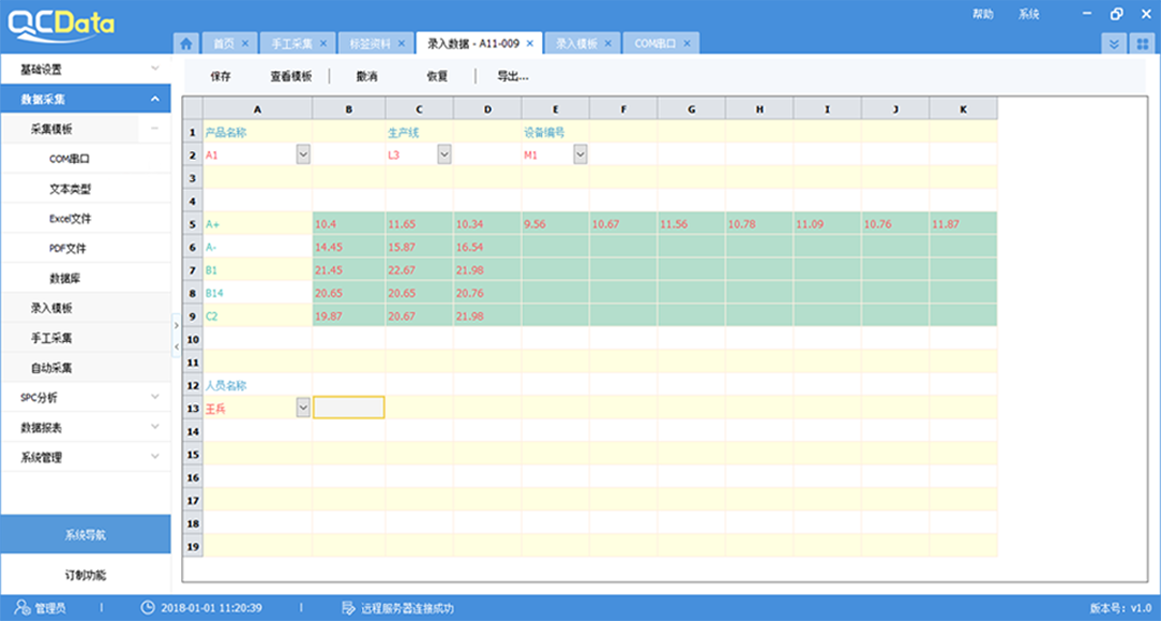
Task: Select cell B13 input field
Action: (349, 408)
